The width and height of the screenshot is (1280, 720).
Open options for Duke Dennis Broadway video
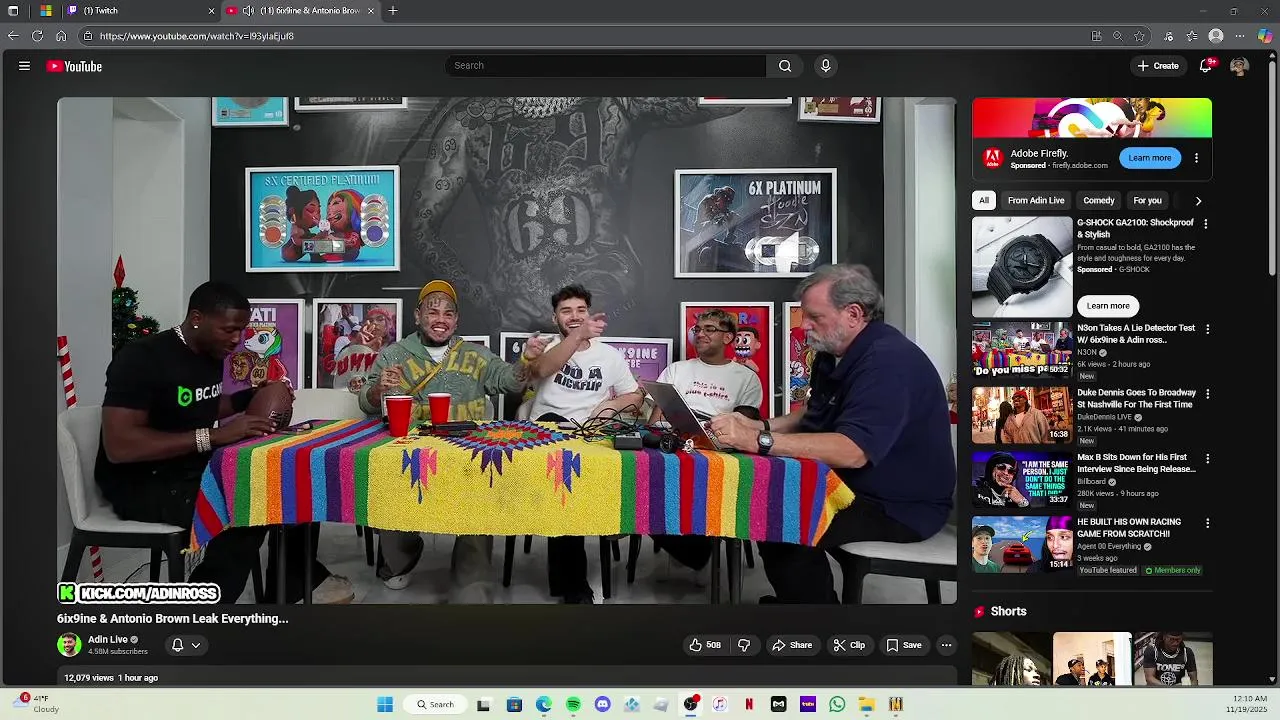coord(1207,394)
